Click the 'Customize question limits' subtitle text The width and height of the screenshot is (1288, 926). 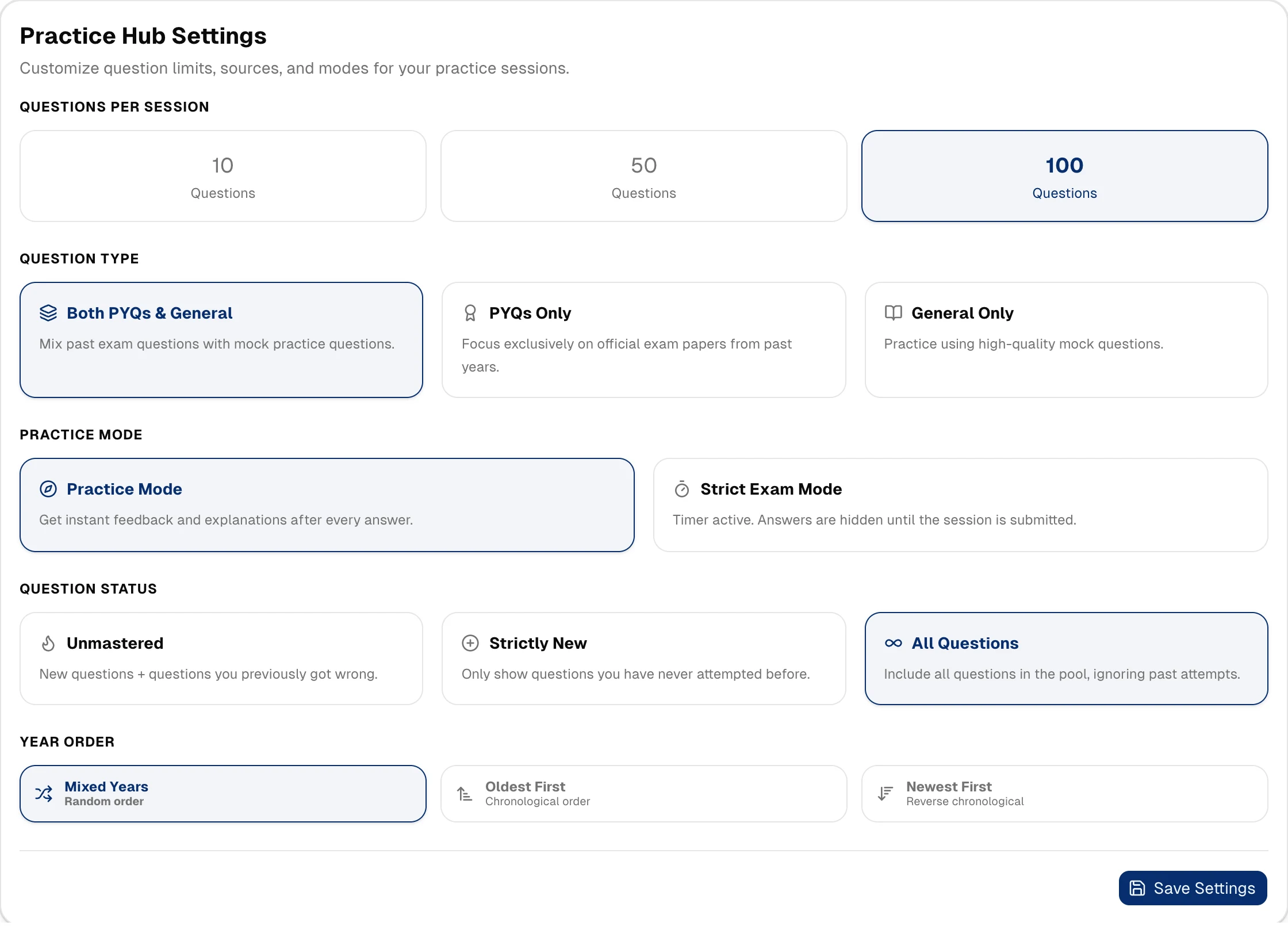294,68
